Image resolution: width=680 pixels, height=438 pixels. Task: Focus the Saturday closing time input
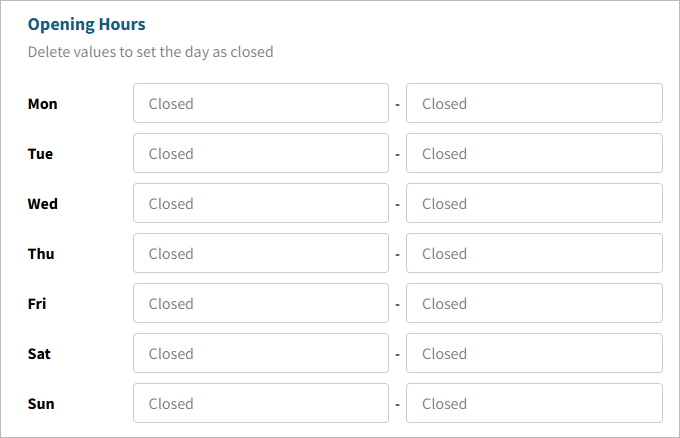click(x=534, y=353)
